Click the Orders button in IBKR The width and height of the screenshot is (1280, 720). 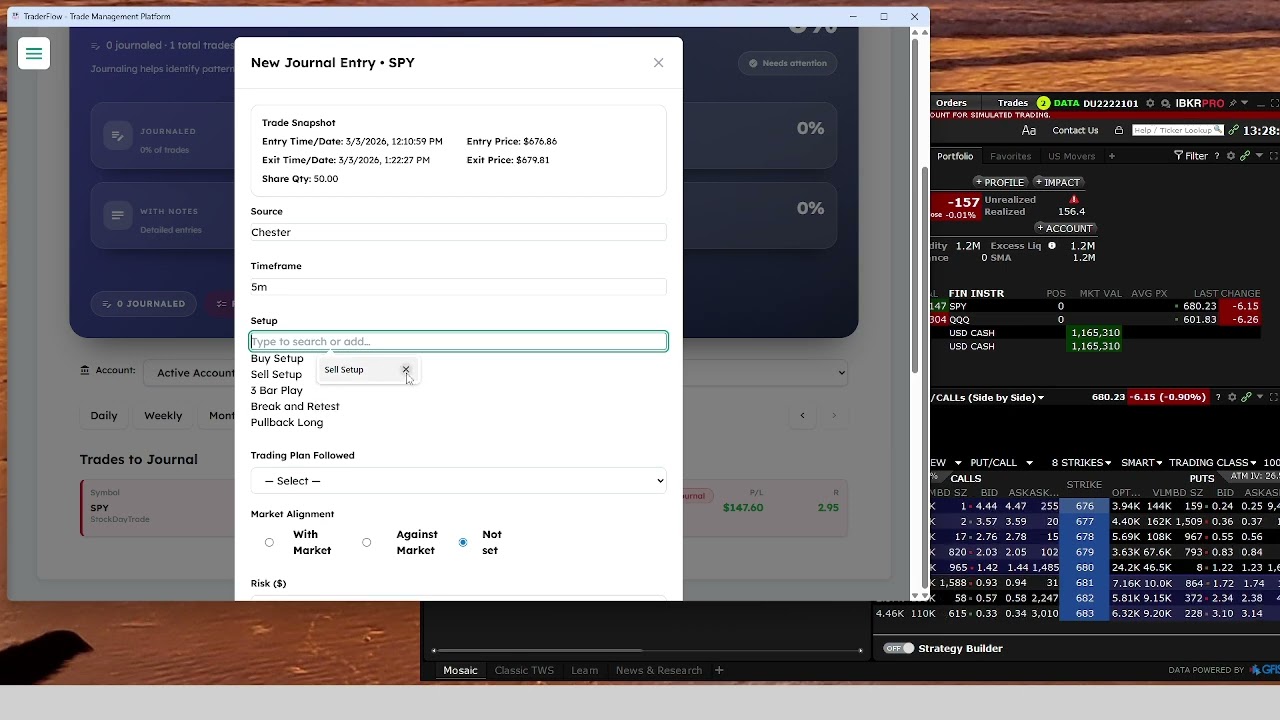tap(951, 103)
